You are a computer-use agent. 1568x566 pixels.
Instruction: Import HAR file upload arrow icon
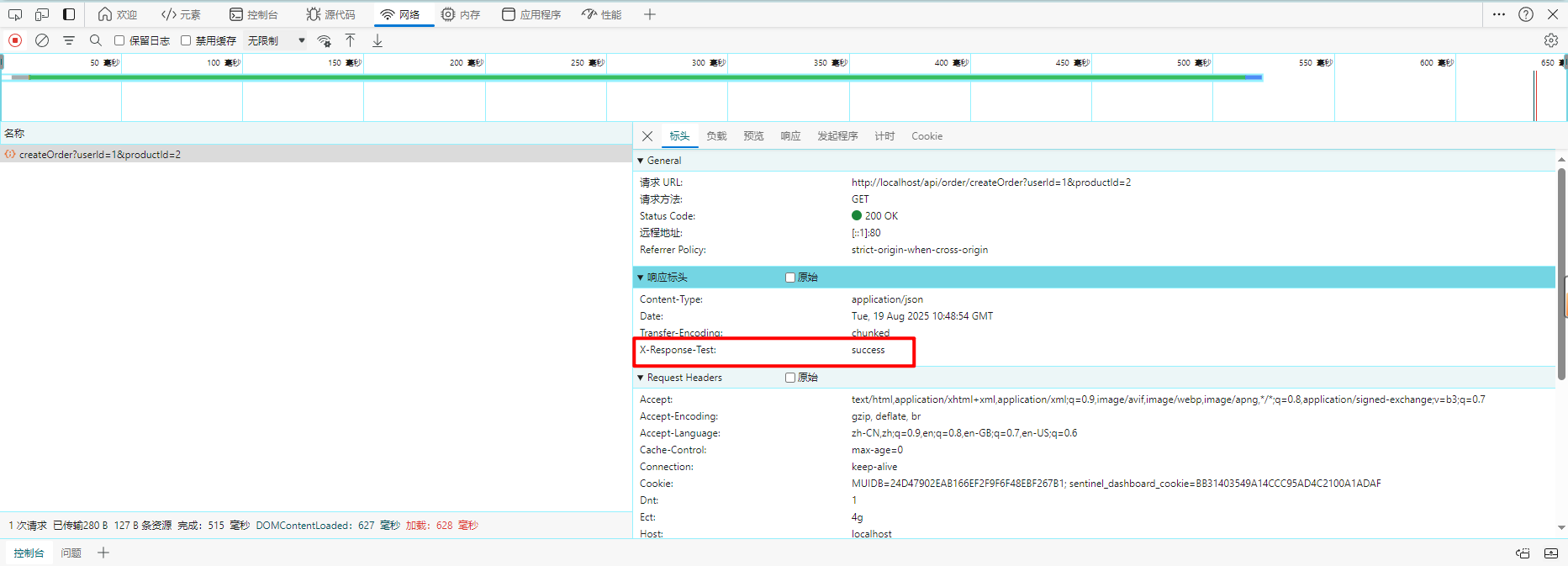[351, 40]
